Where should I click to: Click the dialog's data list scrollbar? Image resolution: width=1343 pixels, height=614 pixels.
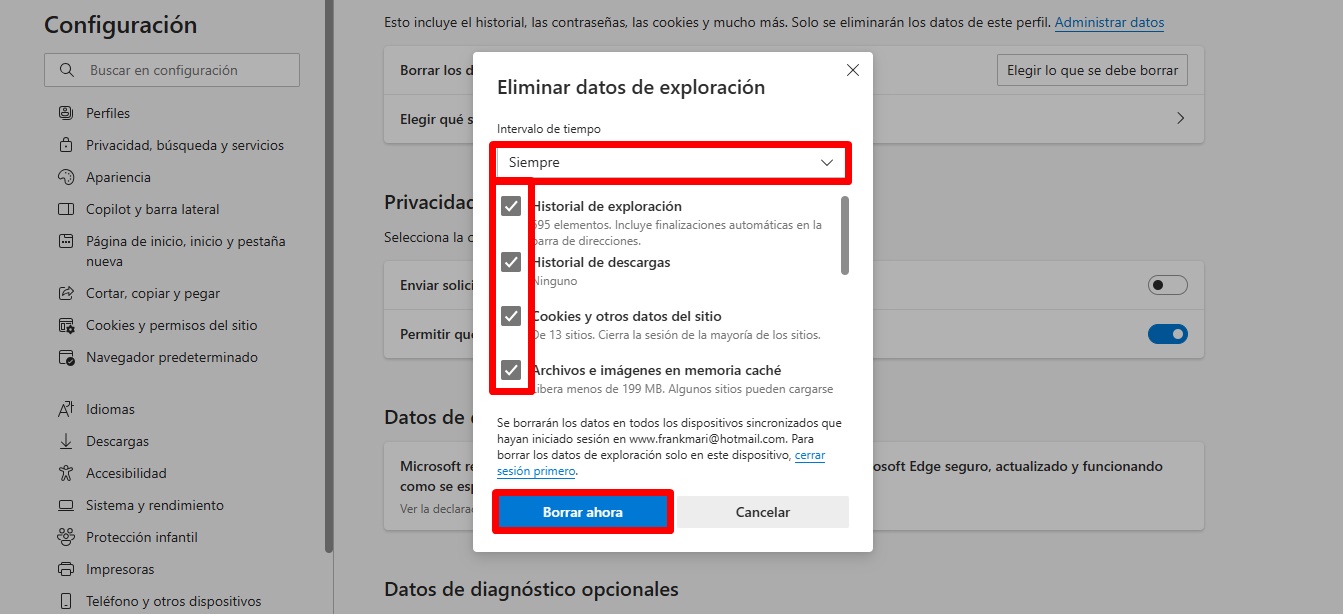click(x=845, y=235)
